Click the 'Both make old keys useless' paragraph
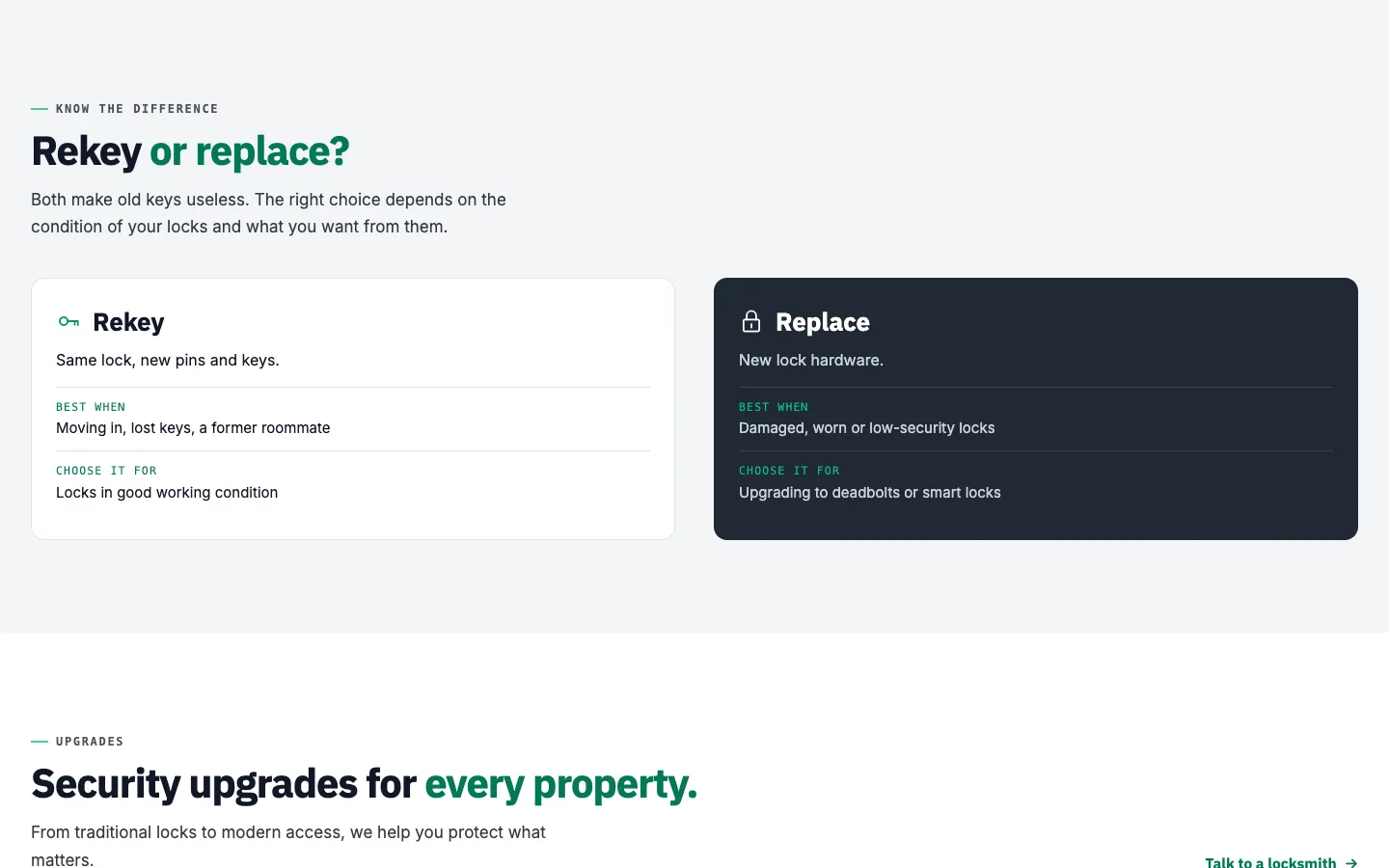Viewport: 1389px width, 868px height. click(x=269, y=213)
